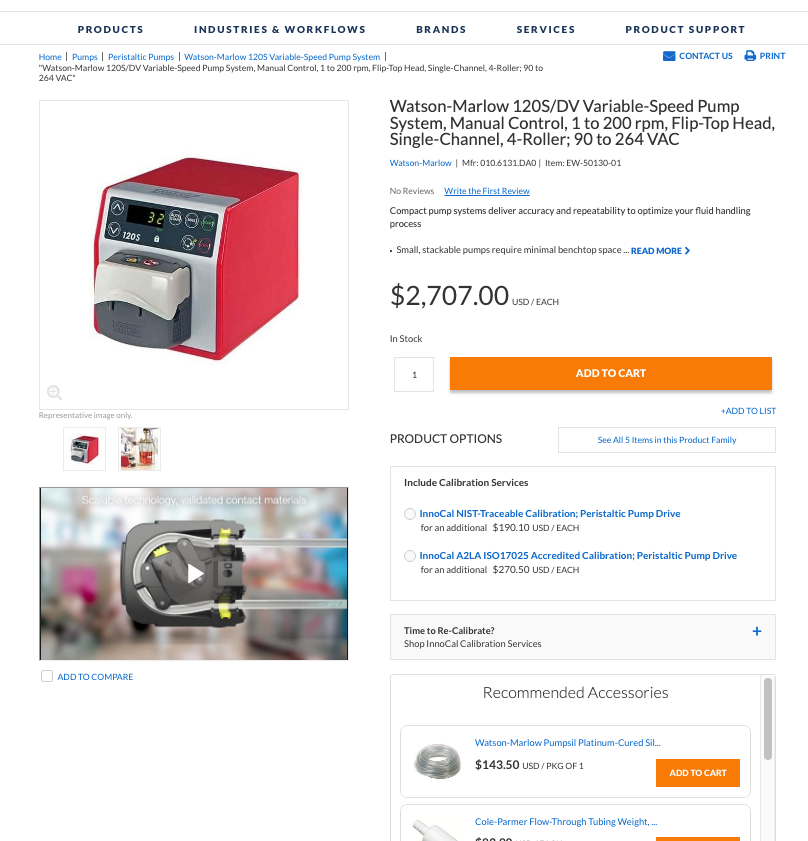808x841 pixels.
Task: Open the Industries & Workflows menu
Action: [x=280, y=29]
